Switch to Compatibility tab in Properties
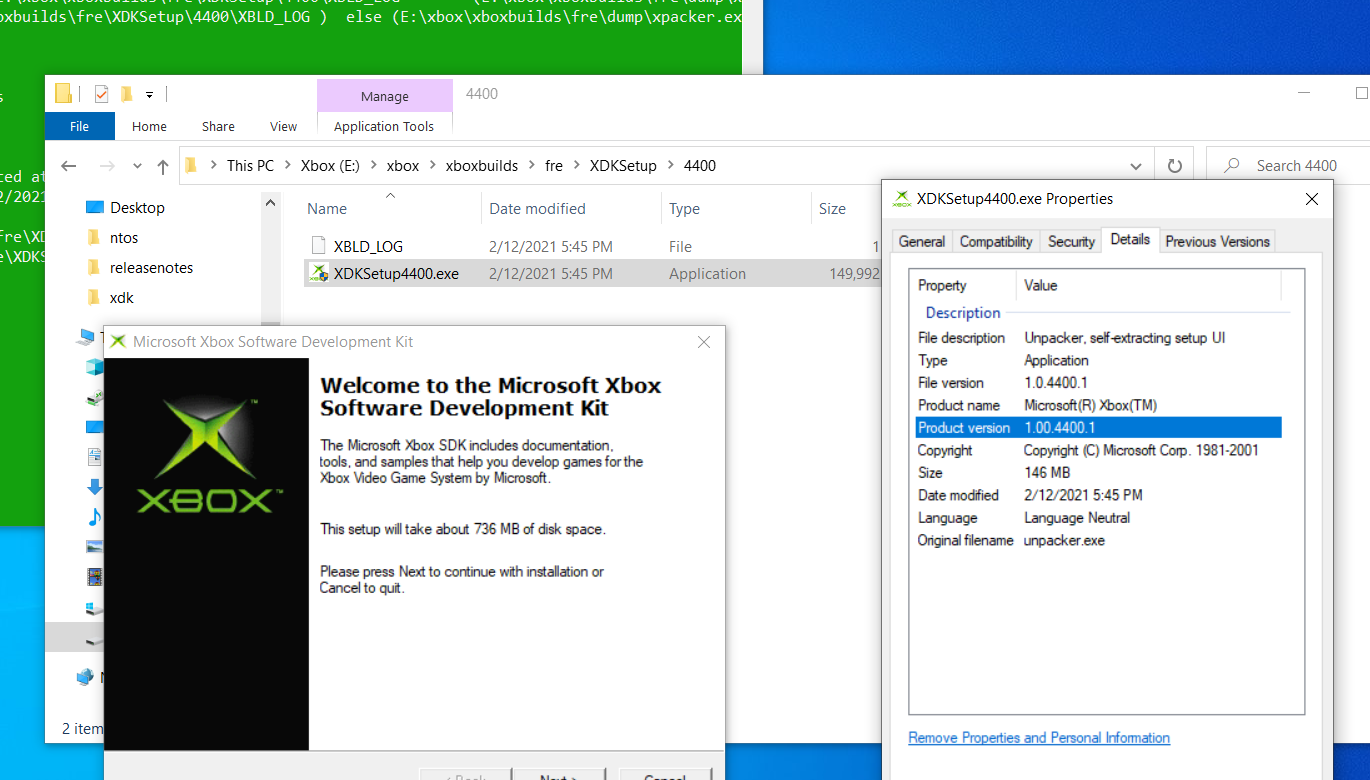The image size is (1370, 780). click(x=996, y=241)
